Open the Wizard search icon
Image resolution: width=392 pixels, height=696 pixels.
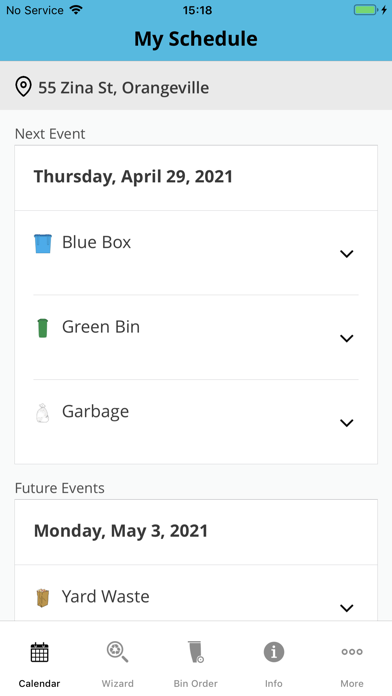click(118, 652)
